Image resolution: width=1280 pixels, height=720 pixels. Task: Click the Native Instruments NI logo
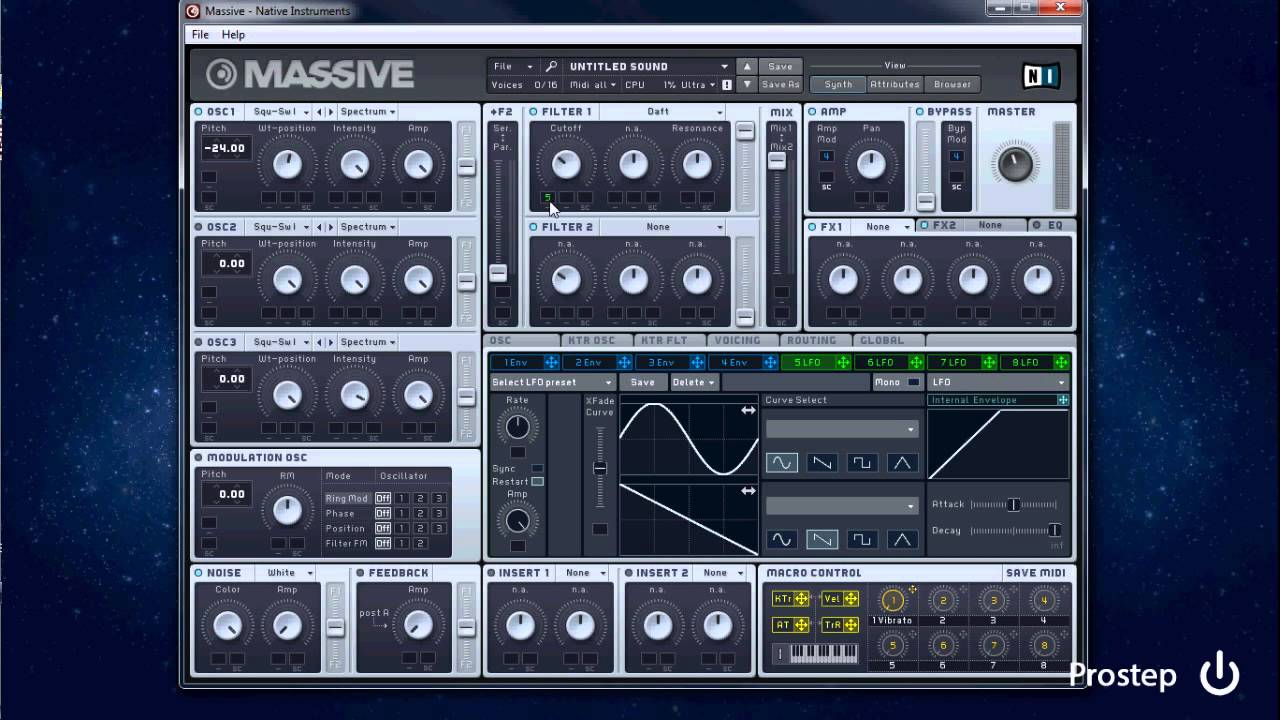(1041, 76)
